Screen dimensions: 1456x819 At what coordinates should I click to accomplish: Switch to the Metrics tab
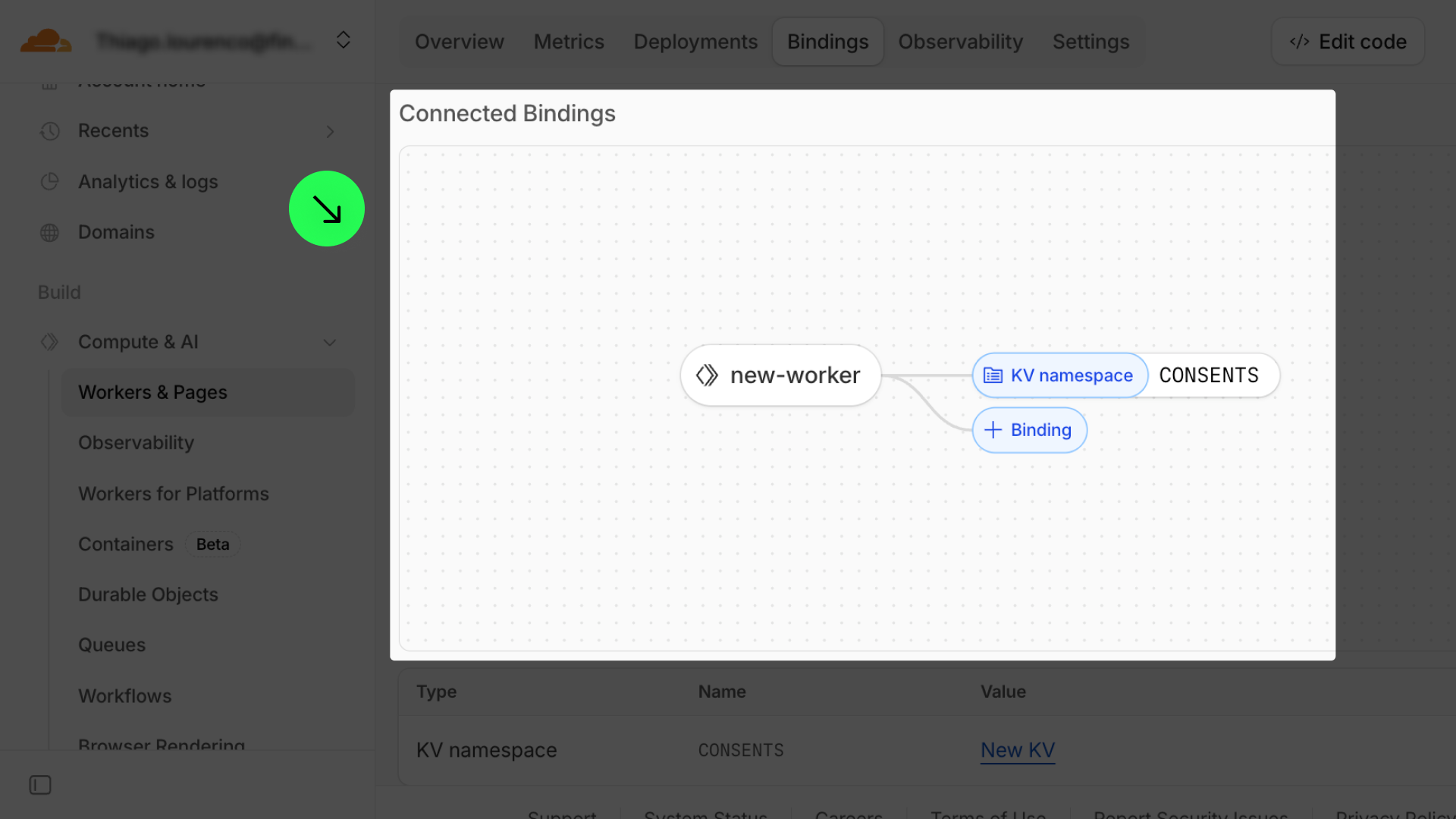tap(569, 42)
